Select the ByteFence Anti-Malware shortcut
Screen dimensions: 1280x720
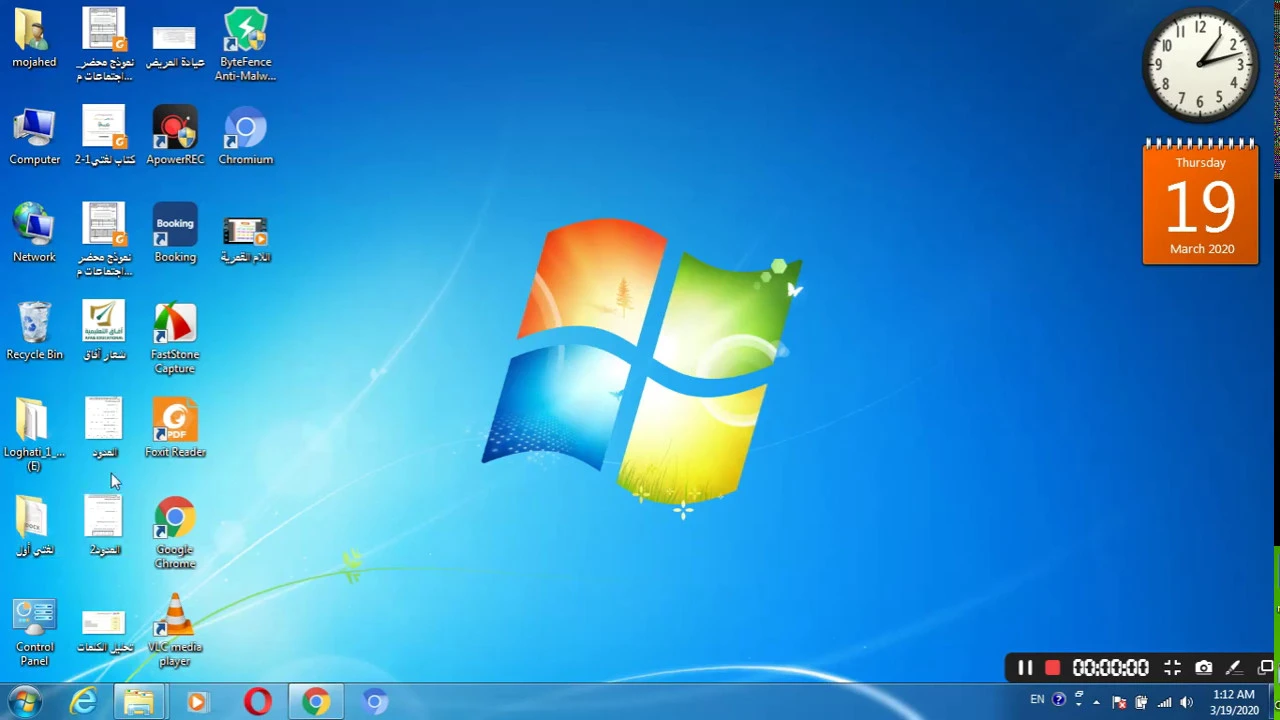(245, 45)
